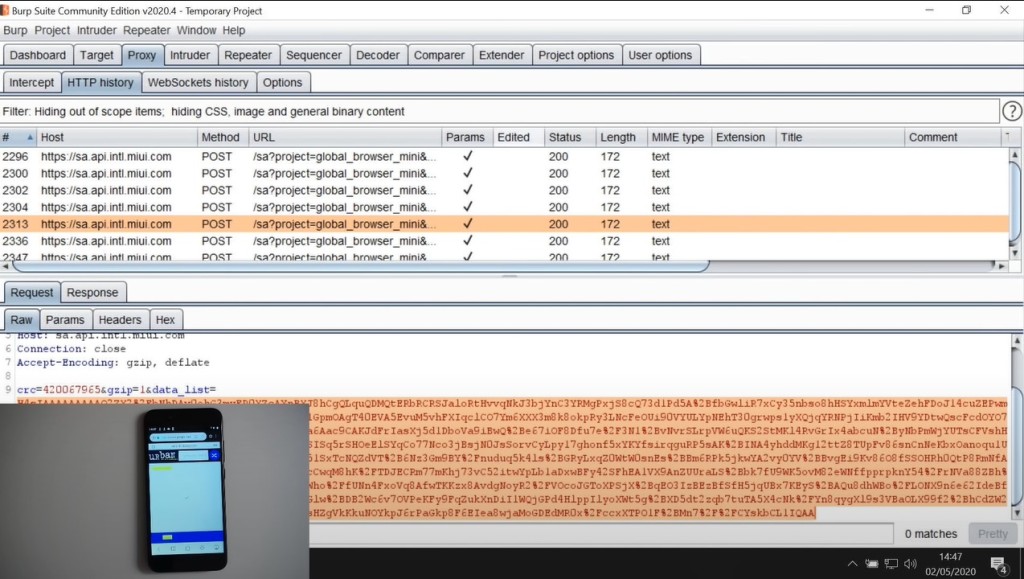Open the Comparer tab
1024x579 pixels.
(x=439, y=55)
